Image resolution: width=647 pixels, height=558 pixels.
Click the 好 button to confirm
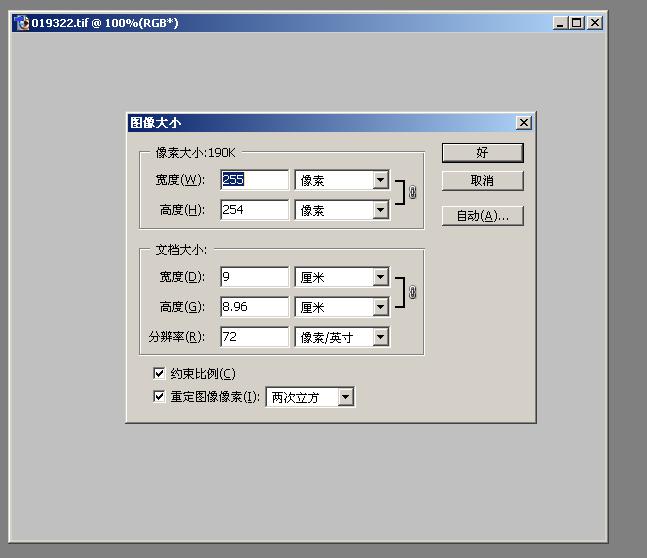(482, 153)
